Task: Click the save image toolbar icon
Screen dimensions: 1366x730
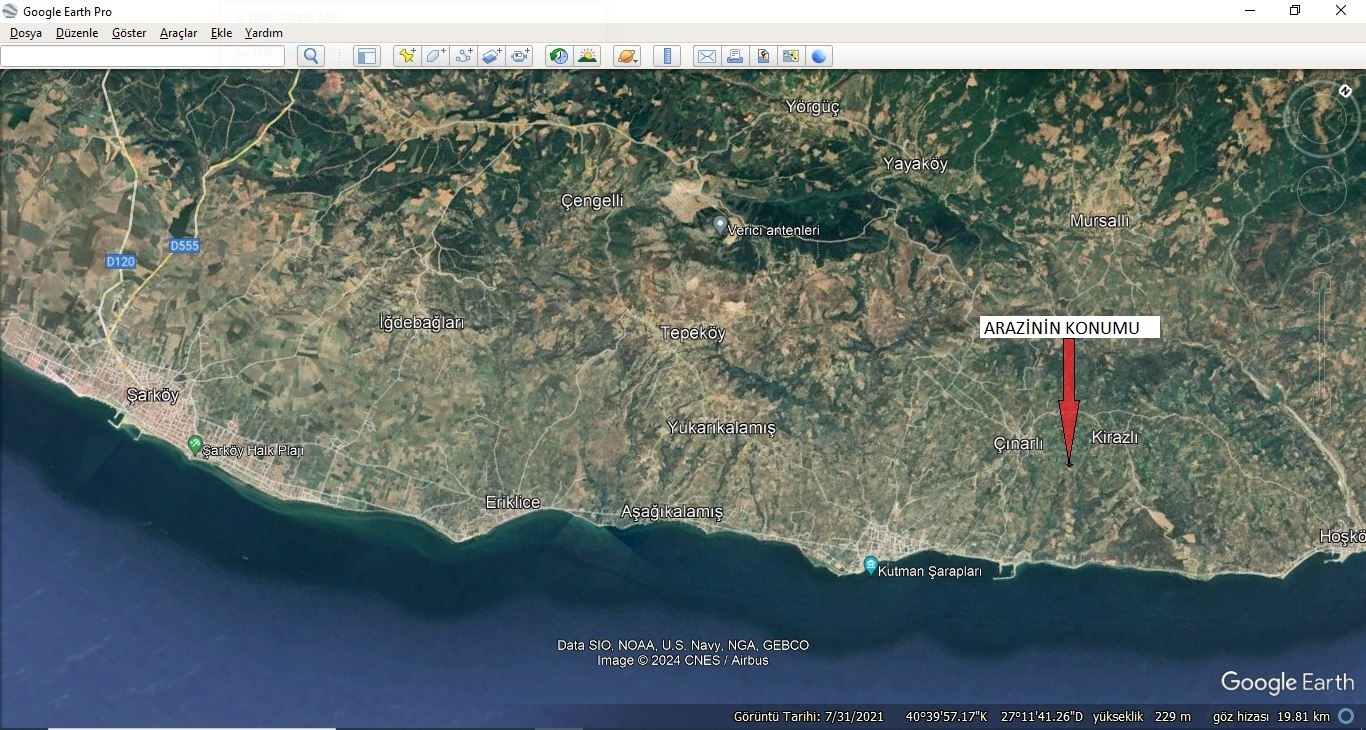Action: [x=763, y=56]
